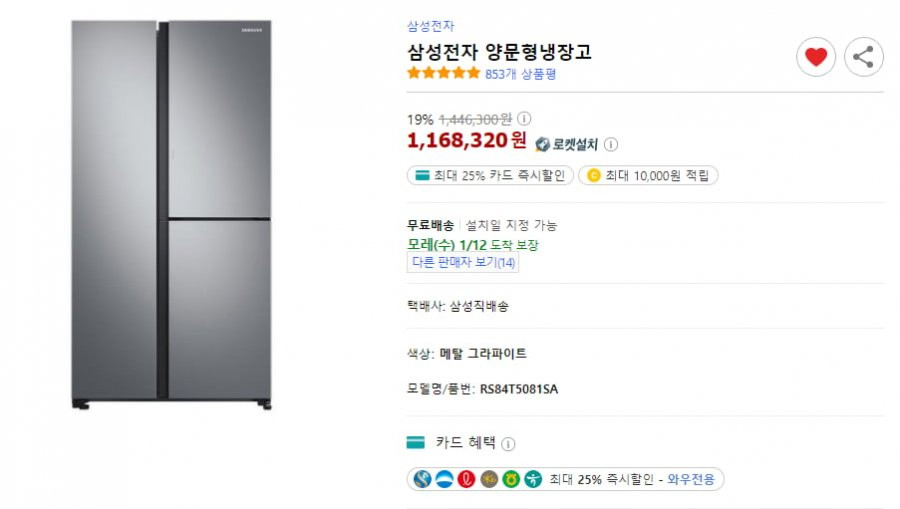900x509 pixels.
Task: Click 최대 10,000원 적립 badge
Action: 647,176
